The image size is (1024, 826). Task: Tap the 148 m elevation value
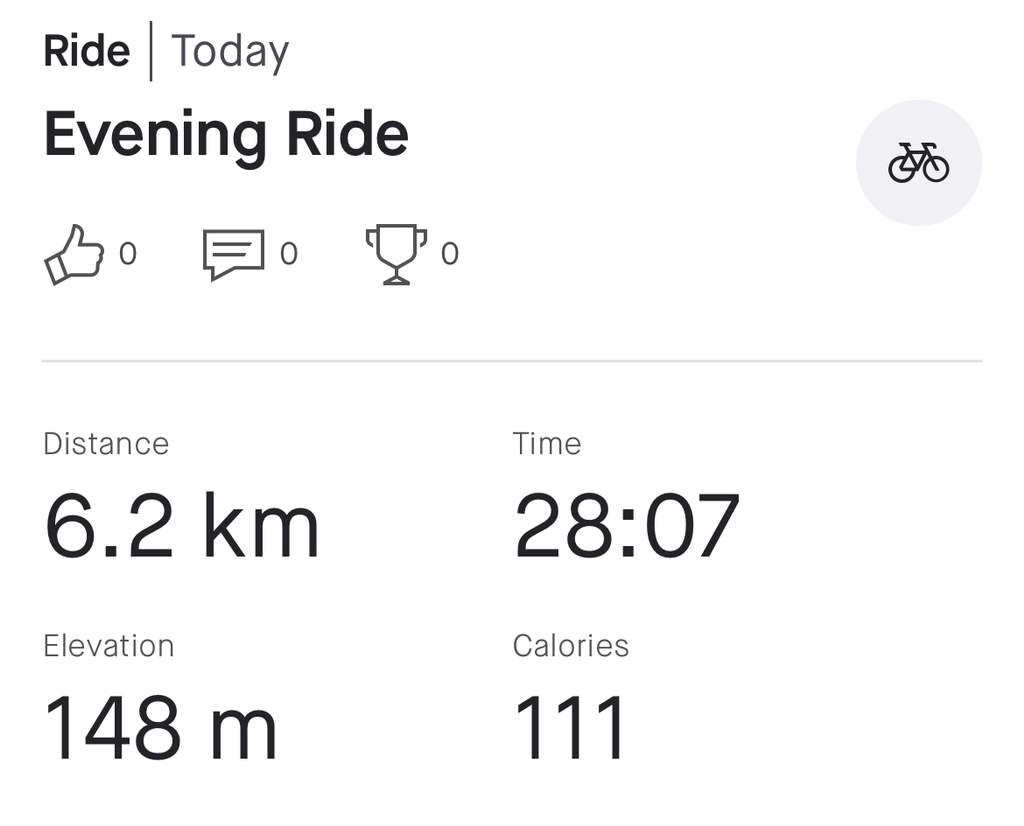coord(160,727)
